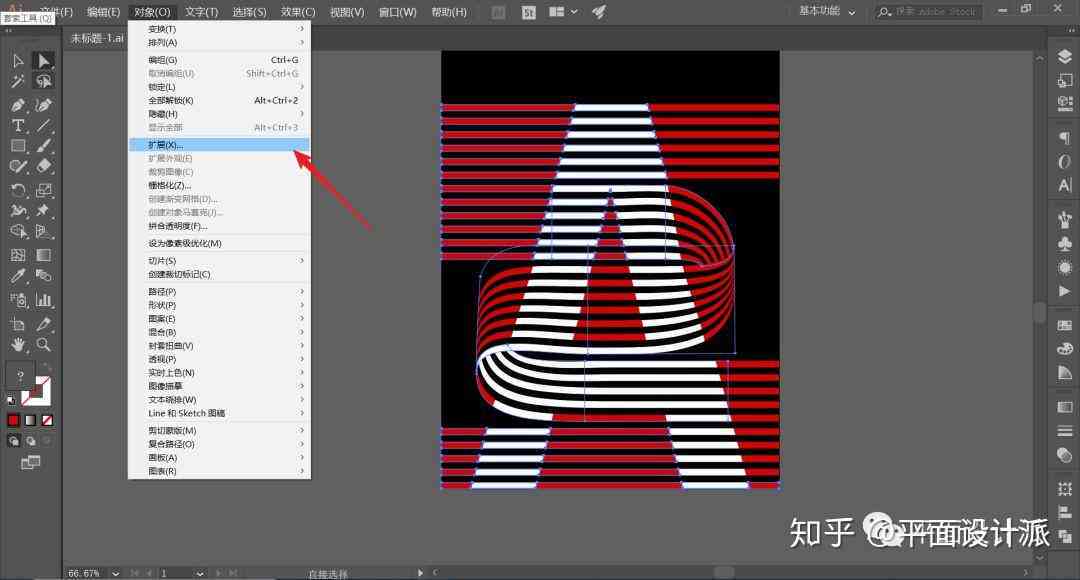Image resolution: width=1080 pixels, height=580 pixels.
Task: Expand 路径(P) Path submenu
Action: click(x=219, y=291)
